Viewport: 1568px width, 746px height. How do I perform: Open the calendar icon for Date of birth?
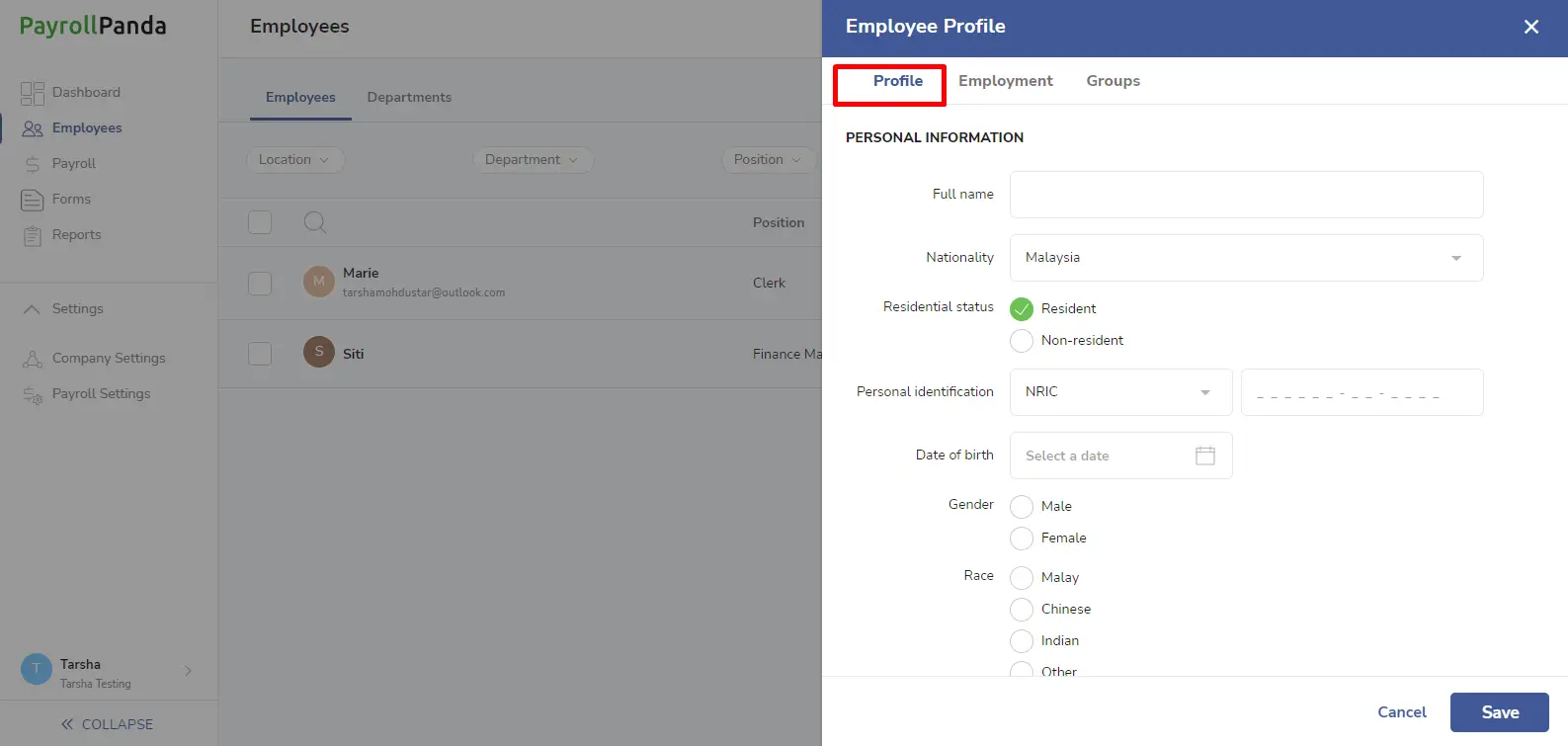(x=1205, y=456)
